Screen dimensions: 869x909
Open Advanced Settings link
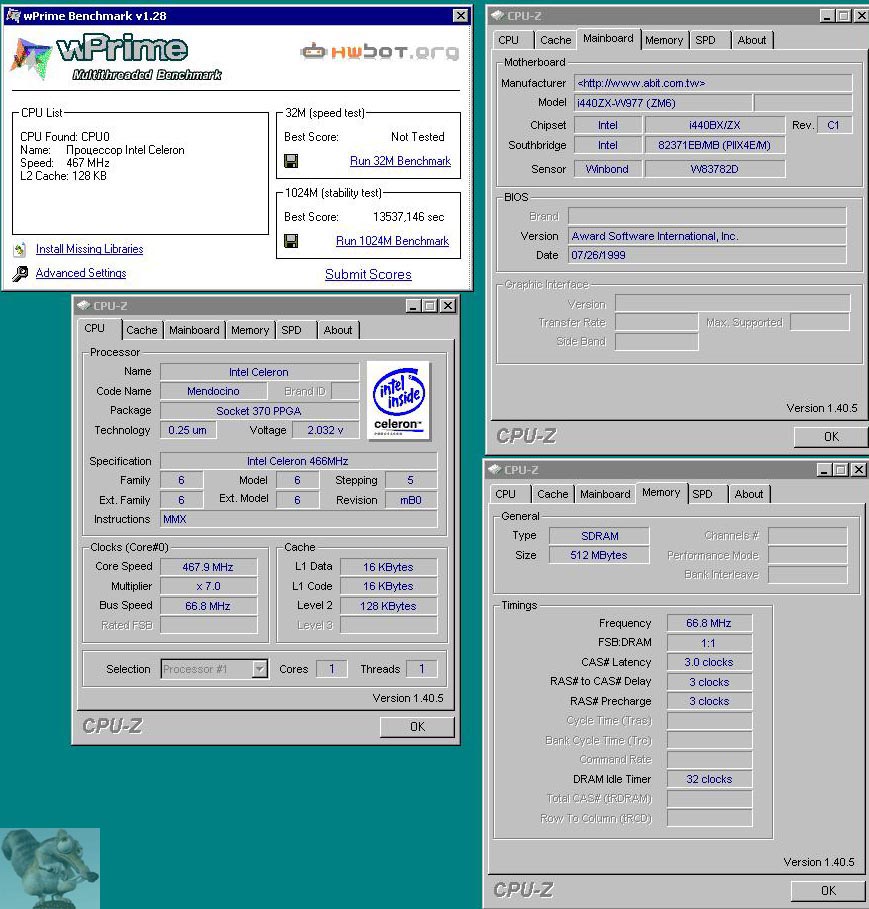[81, 273]
